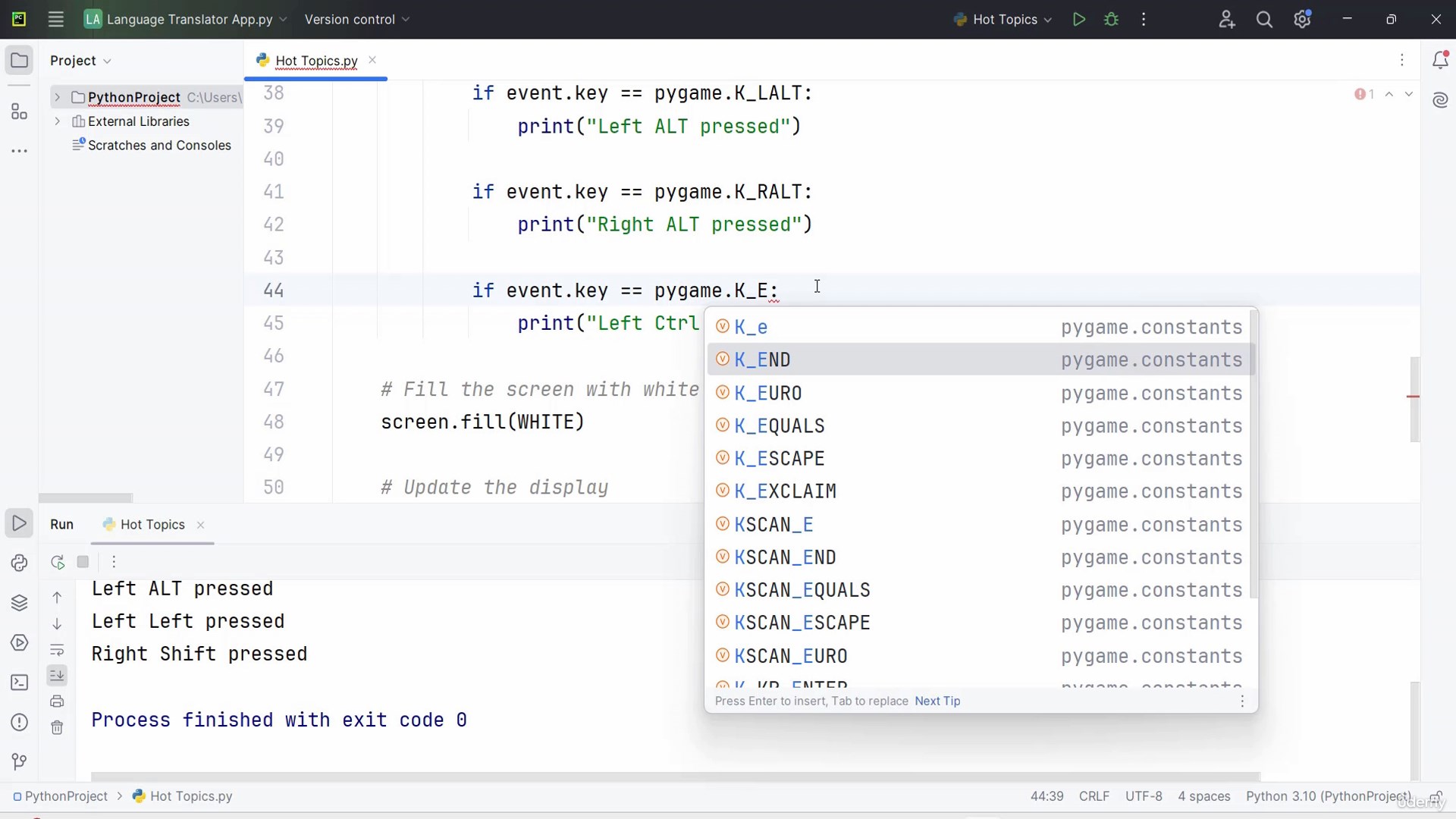Debug Hot Topics with the bug icon

[1112, 20]
